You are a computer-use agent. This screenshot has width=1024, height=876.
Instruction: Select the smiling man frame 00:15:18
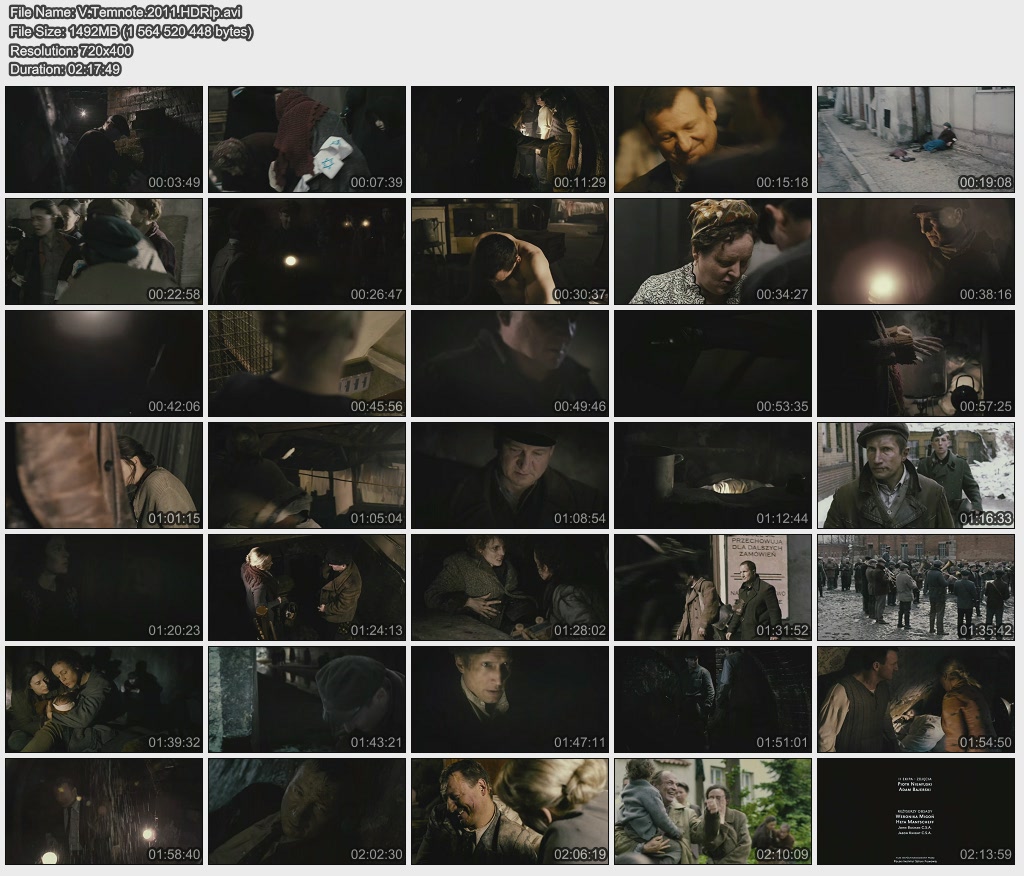(x=713, y=139)
